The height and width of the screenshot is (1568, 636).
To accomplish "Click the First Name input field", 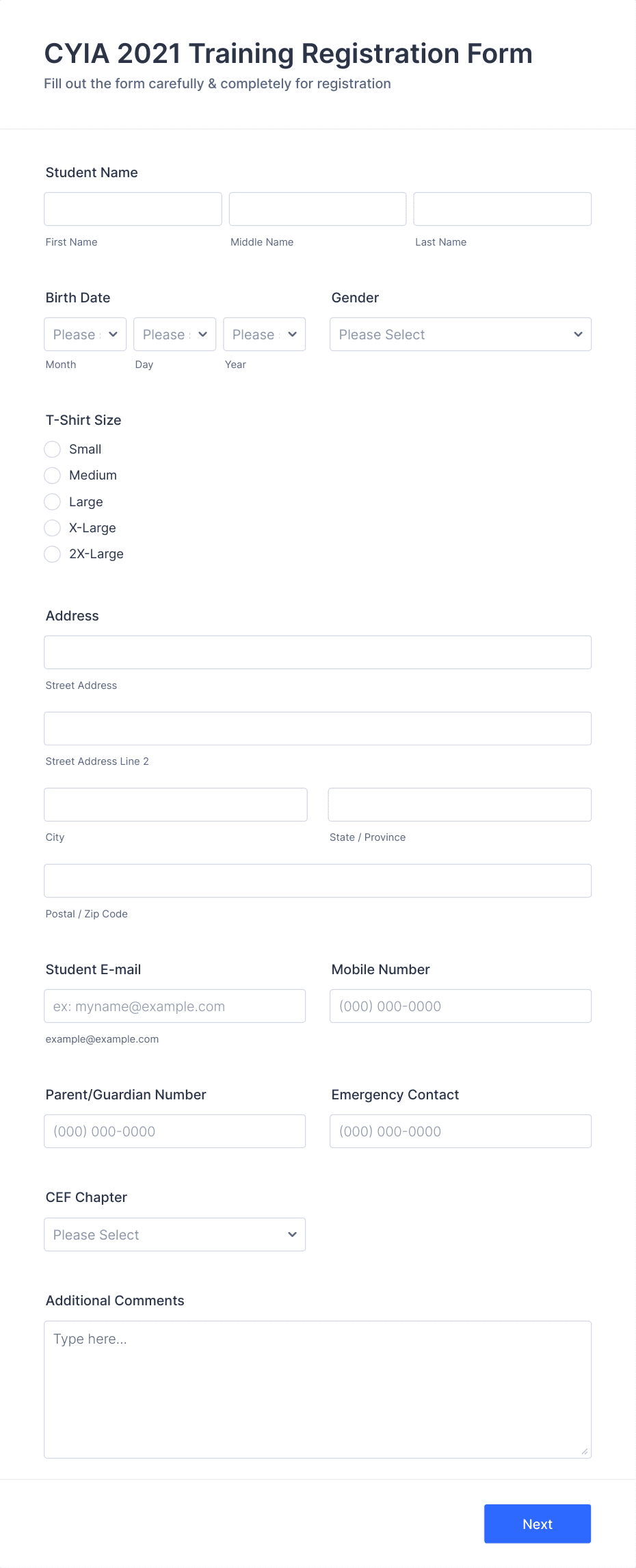I will tap(132, 209).
